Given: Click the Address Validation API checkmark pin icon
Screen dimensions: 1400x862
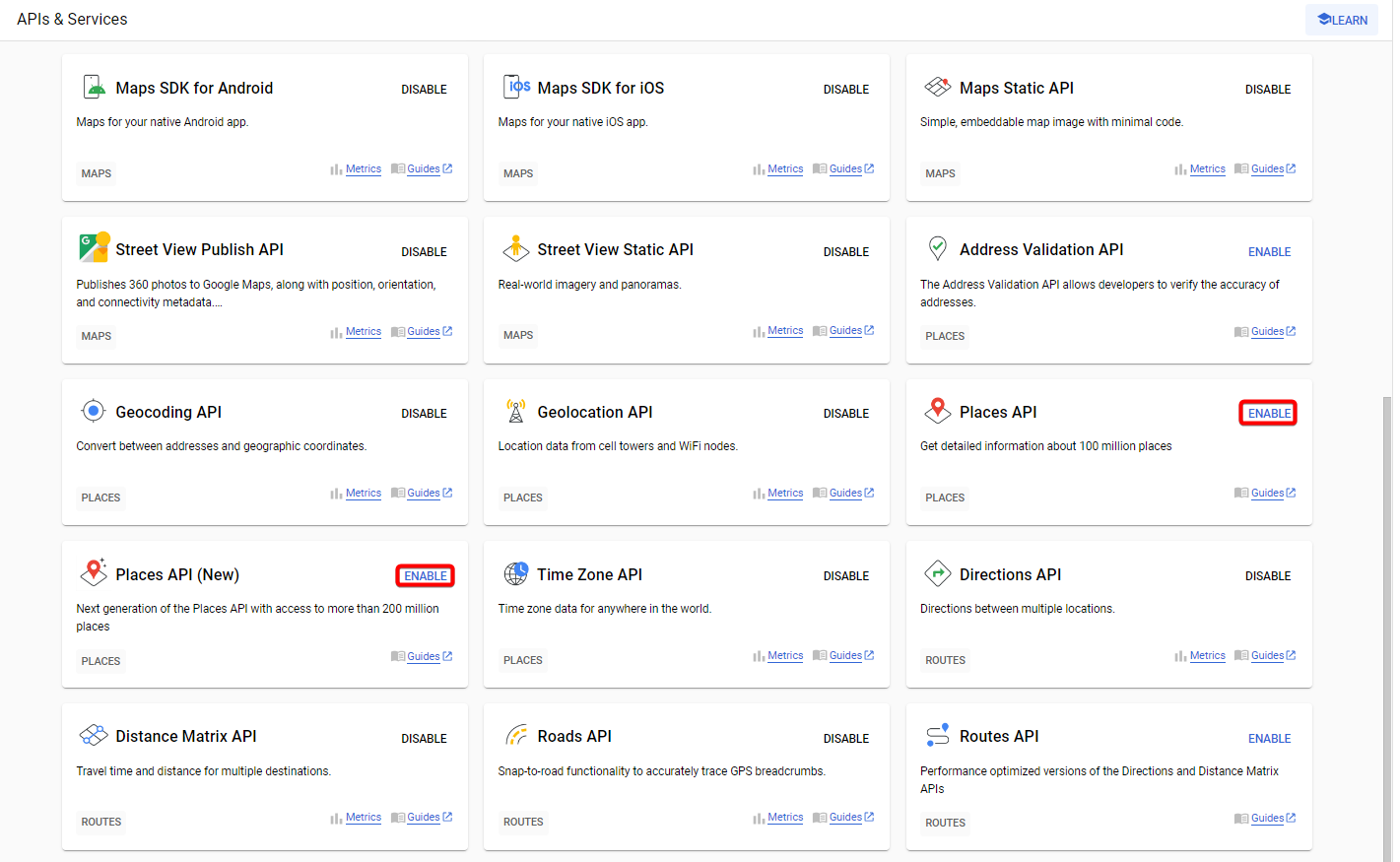Looking at the screenshot, I should 938,247.
